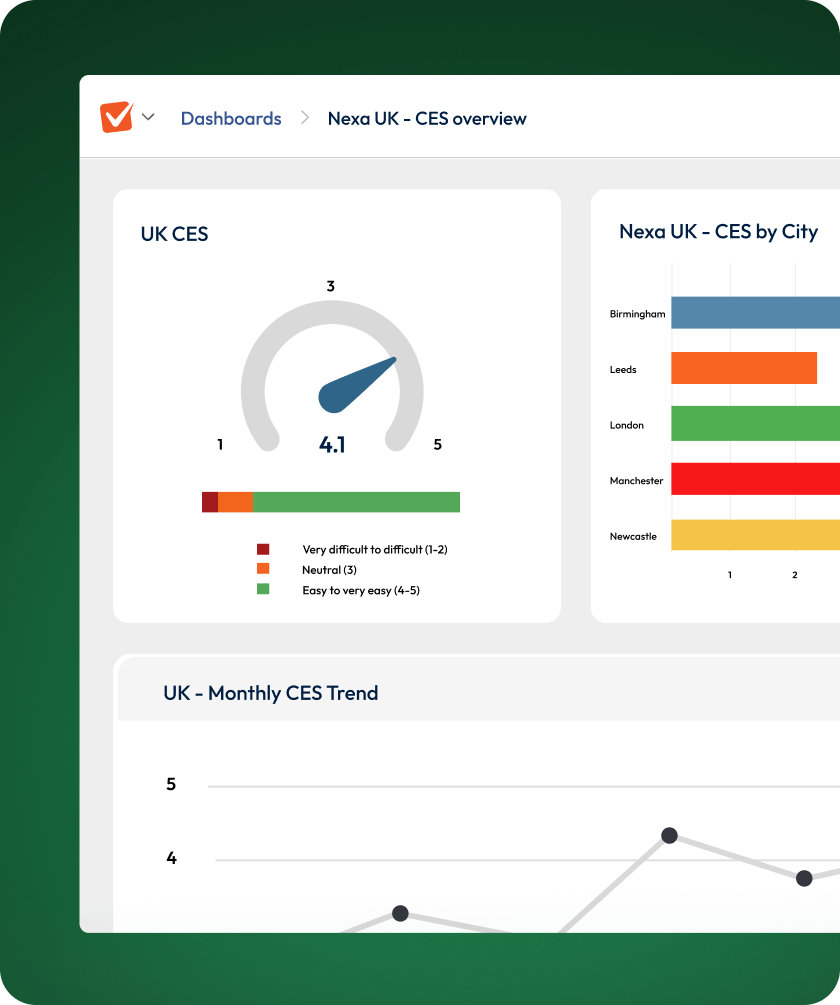Click the green easy segment of CES bar
The image size is (840, 1005).
click(x=356, y=502)
